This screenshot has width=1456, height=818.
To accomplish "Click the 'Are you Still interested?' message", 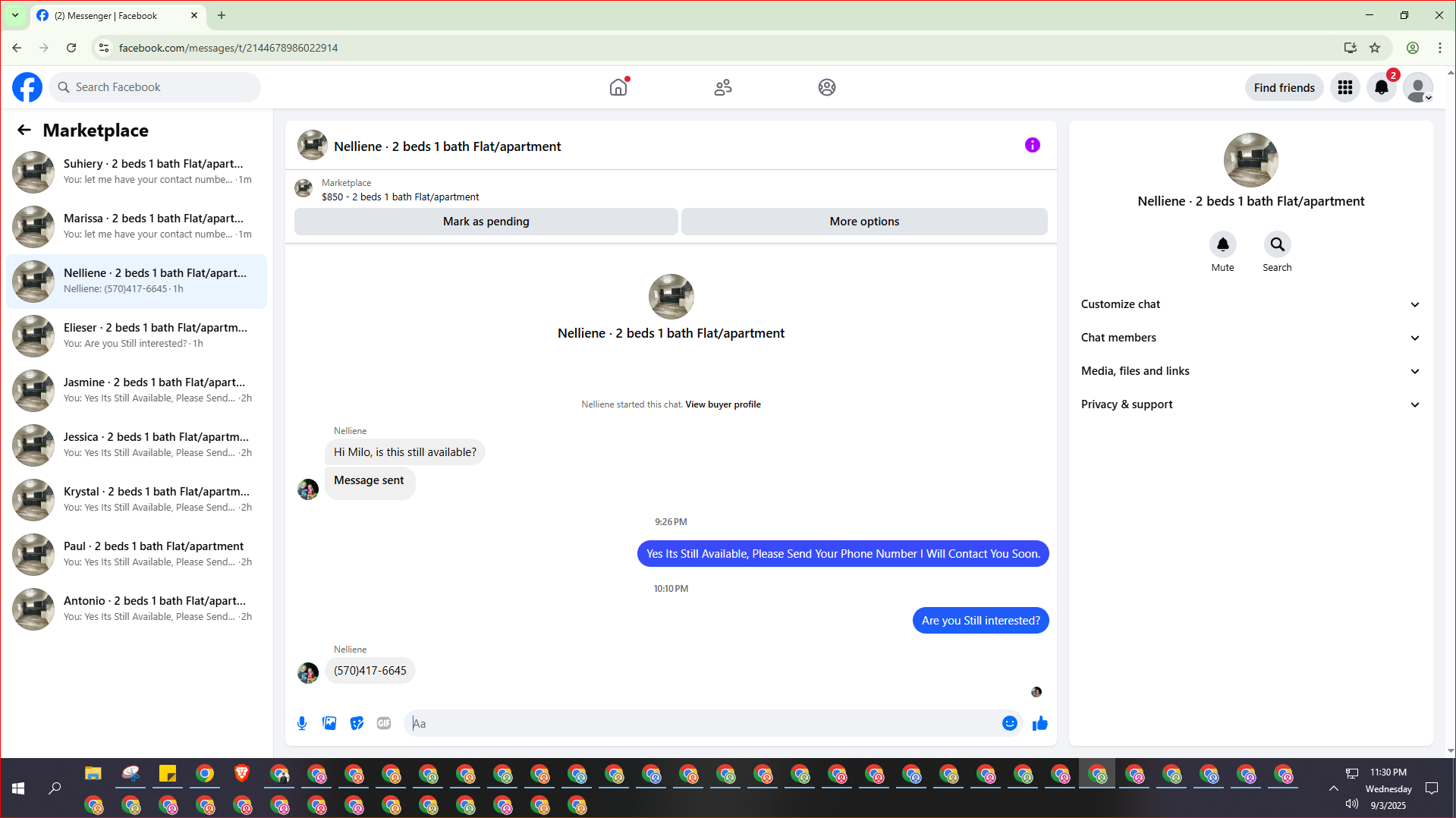I will pos(981,621).
